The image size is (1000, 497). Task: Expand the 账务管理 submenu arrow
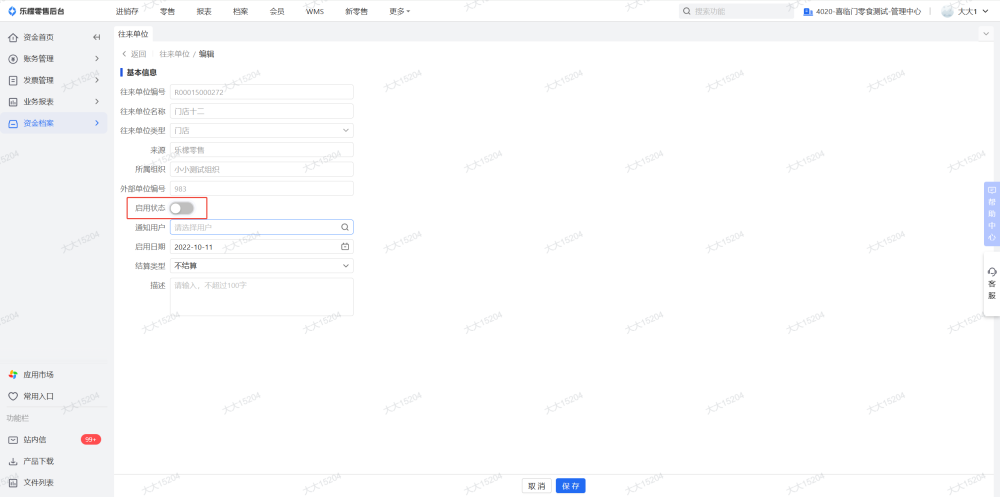tap(97, 59)
